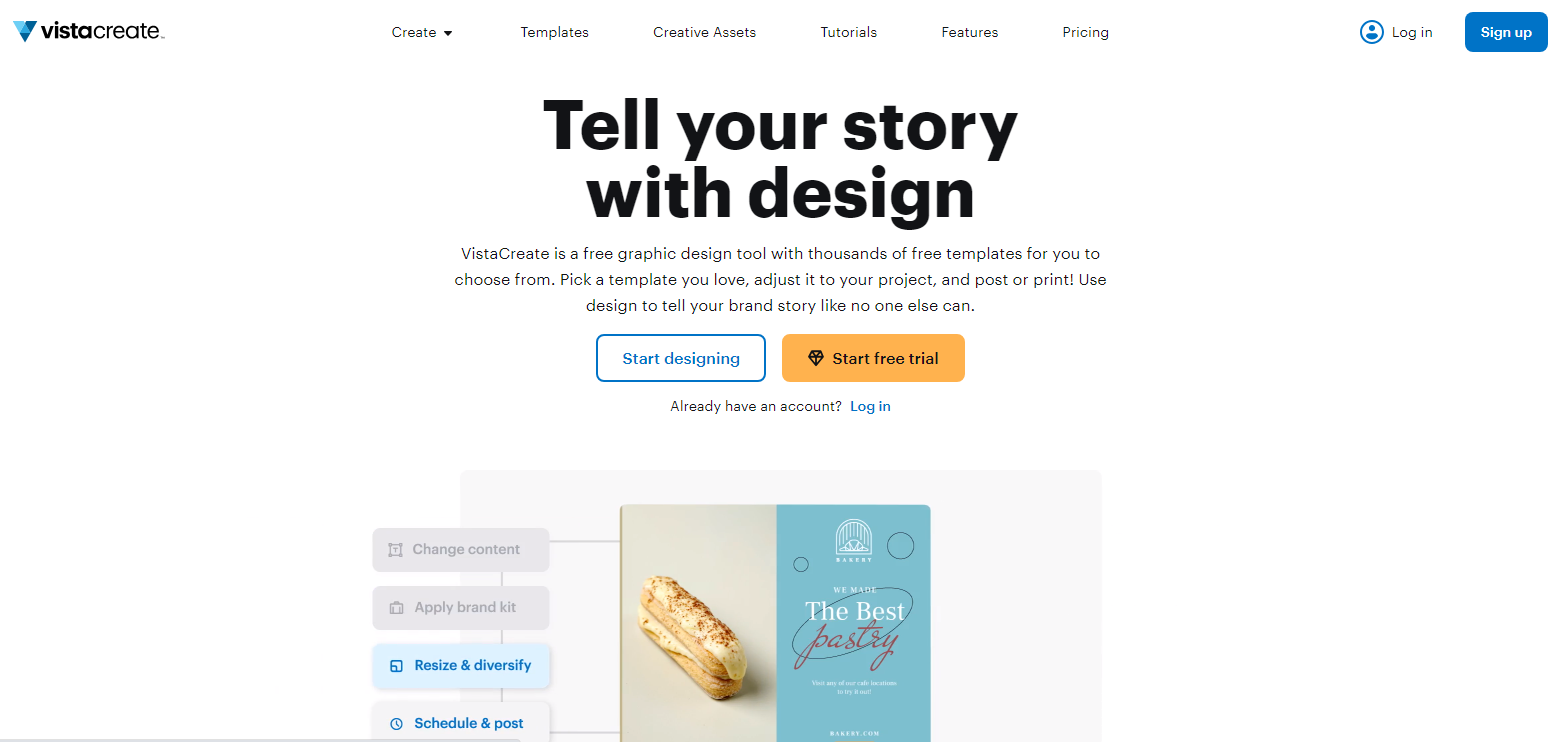The width and height of the screenshot is (1554, 742).
Task: Click the Schedule & post clock icon
Action: [396, 724]
